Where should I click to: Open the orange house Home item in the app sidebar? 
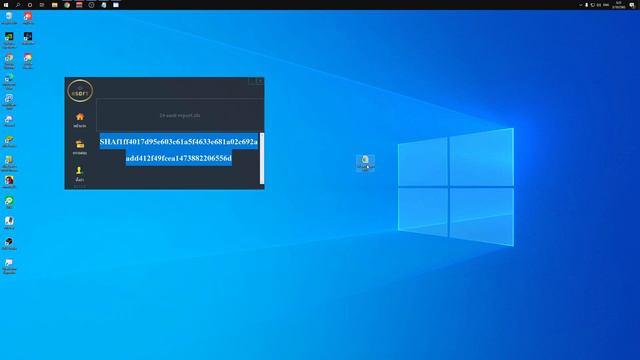(80, 120)
